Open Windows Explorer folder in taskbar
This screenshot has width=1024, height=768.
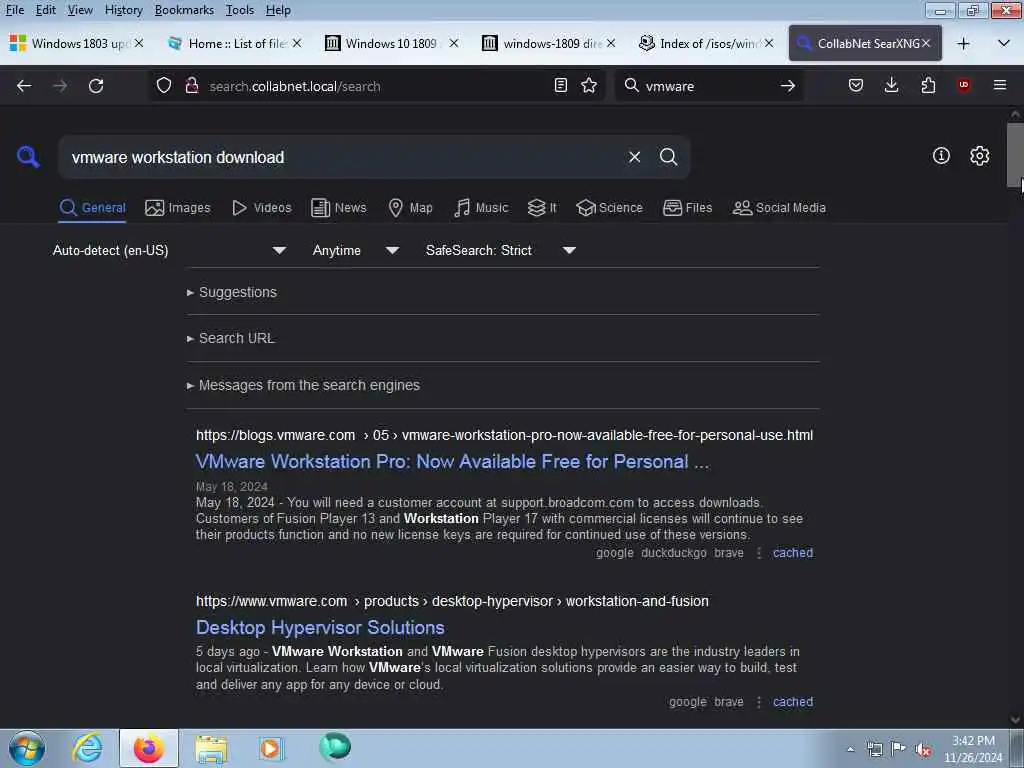click(211, 748)
